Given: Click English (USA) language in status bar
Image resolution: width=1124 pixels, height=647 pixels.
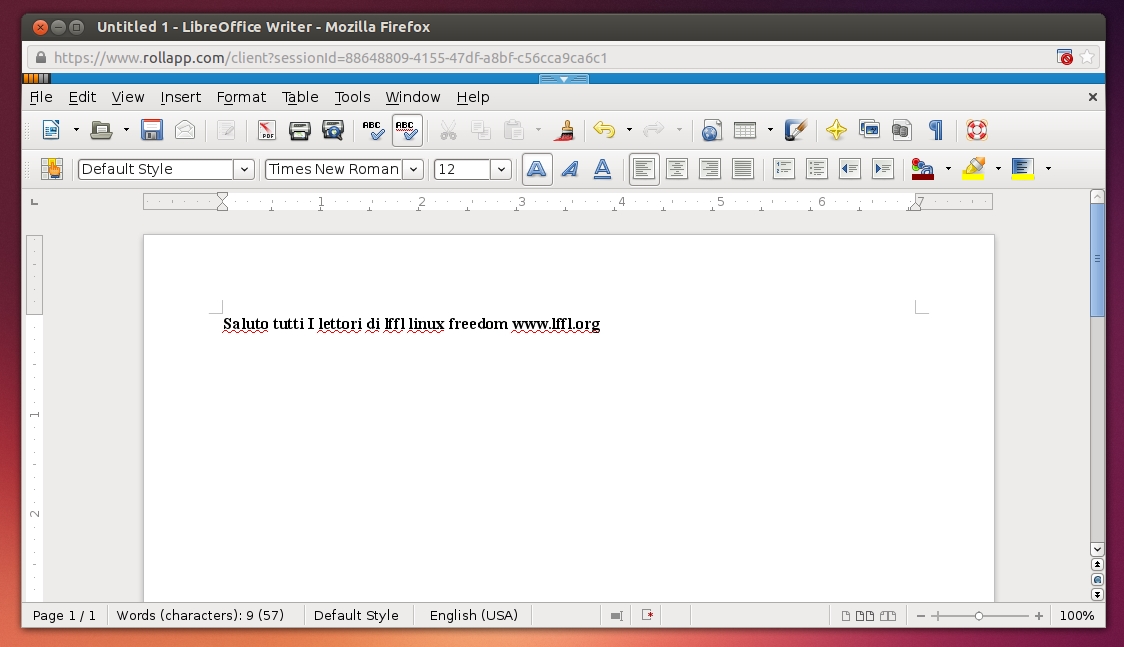Looking at the screenshot, I should point(474,615).
